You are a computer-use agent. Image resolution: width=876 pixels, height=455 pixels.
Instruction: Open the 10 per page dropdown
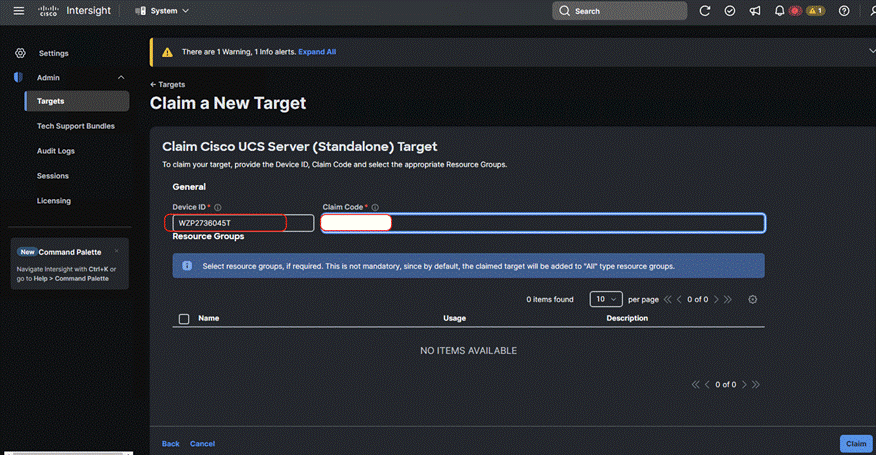pos(606,299)
